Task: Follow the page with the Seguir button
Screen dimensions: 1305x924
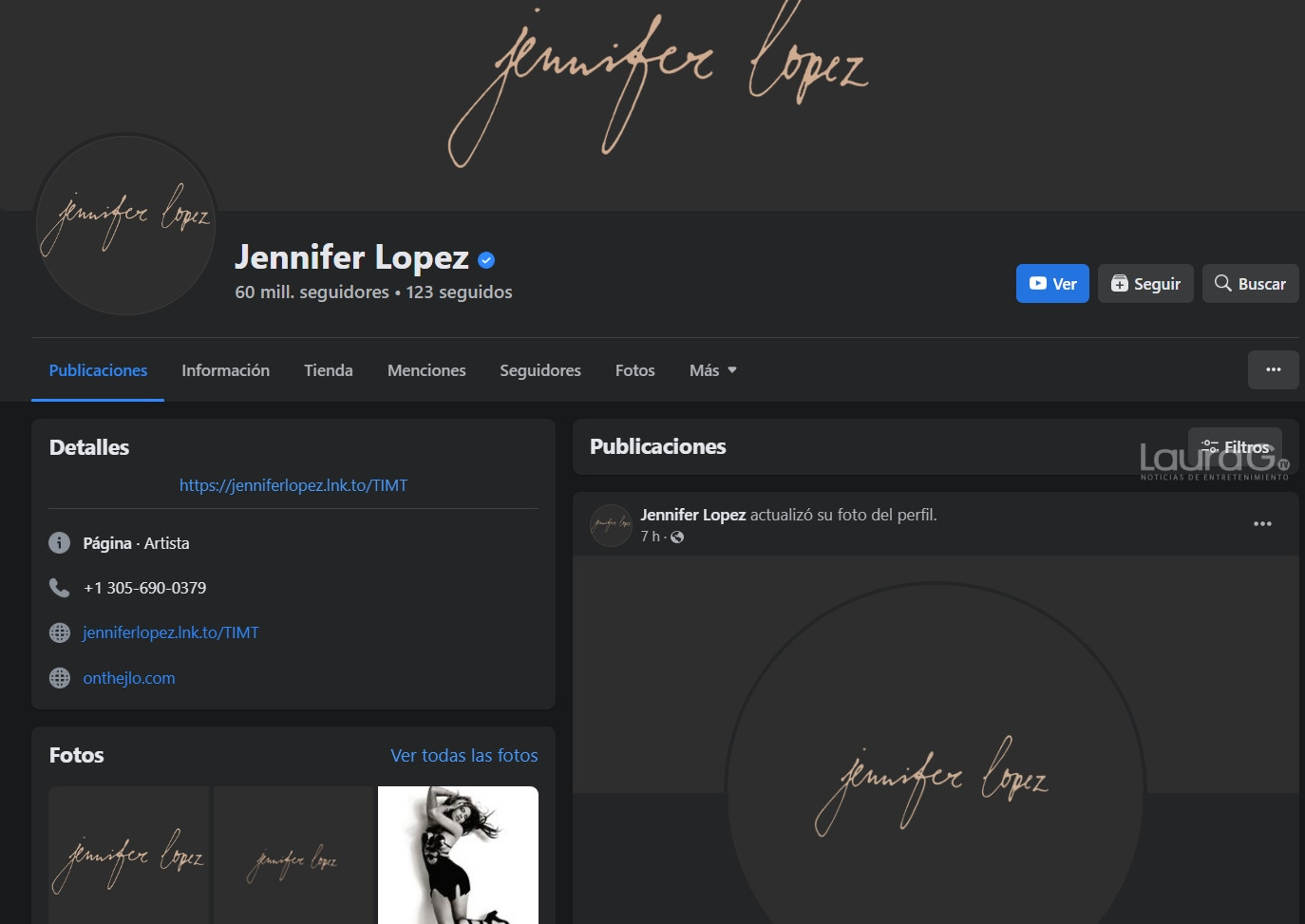Action: point(1145,284)
